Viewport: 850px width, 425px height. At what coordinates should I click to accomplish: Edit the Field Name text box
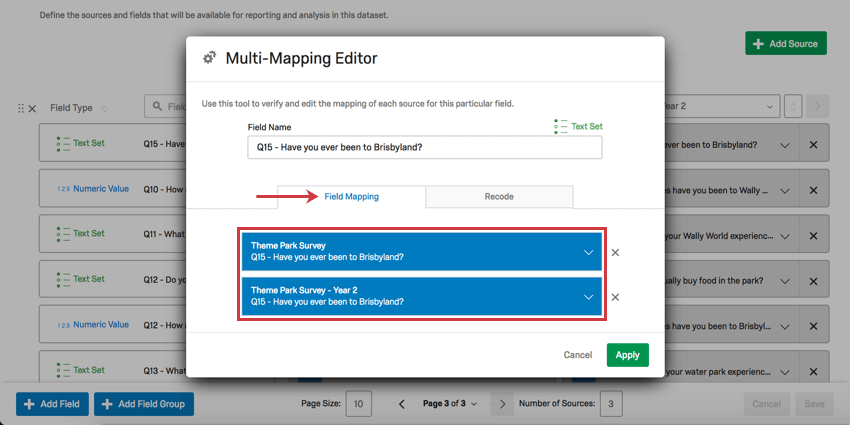[x=424, y=147]
